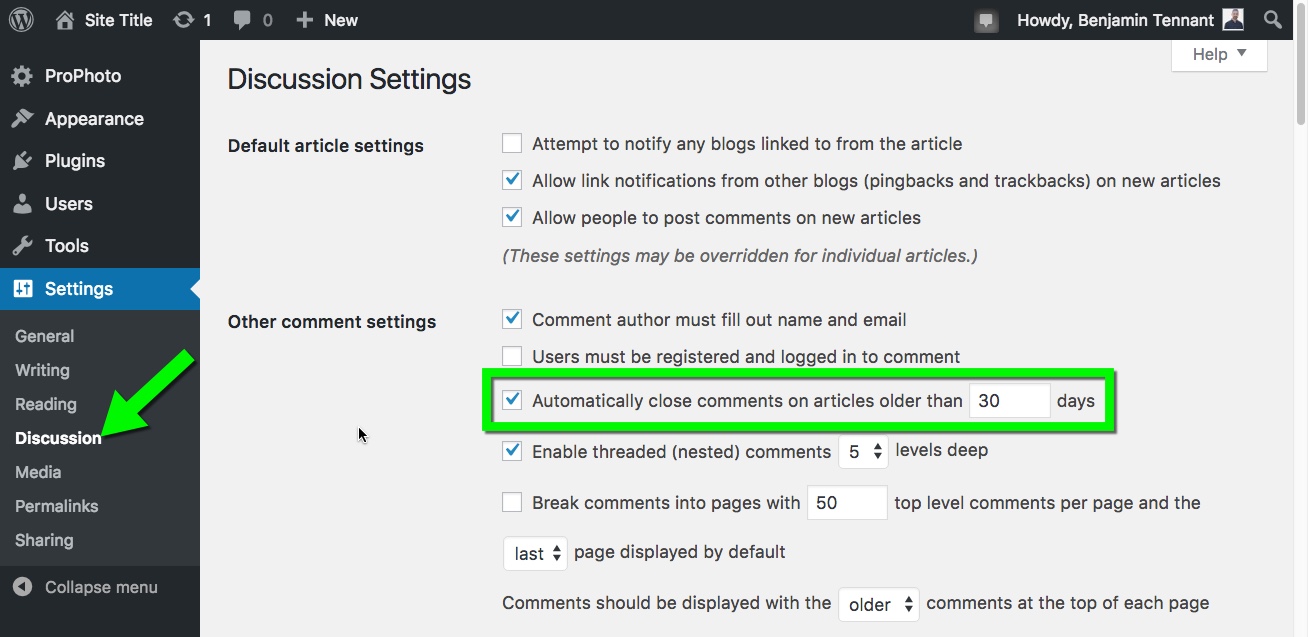This screenshot has width=1308, height=637.
Task: Click the comments bubble icon
Action: pos(241,20)
